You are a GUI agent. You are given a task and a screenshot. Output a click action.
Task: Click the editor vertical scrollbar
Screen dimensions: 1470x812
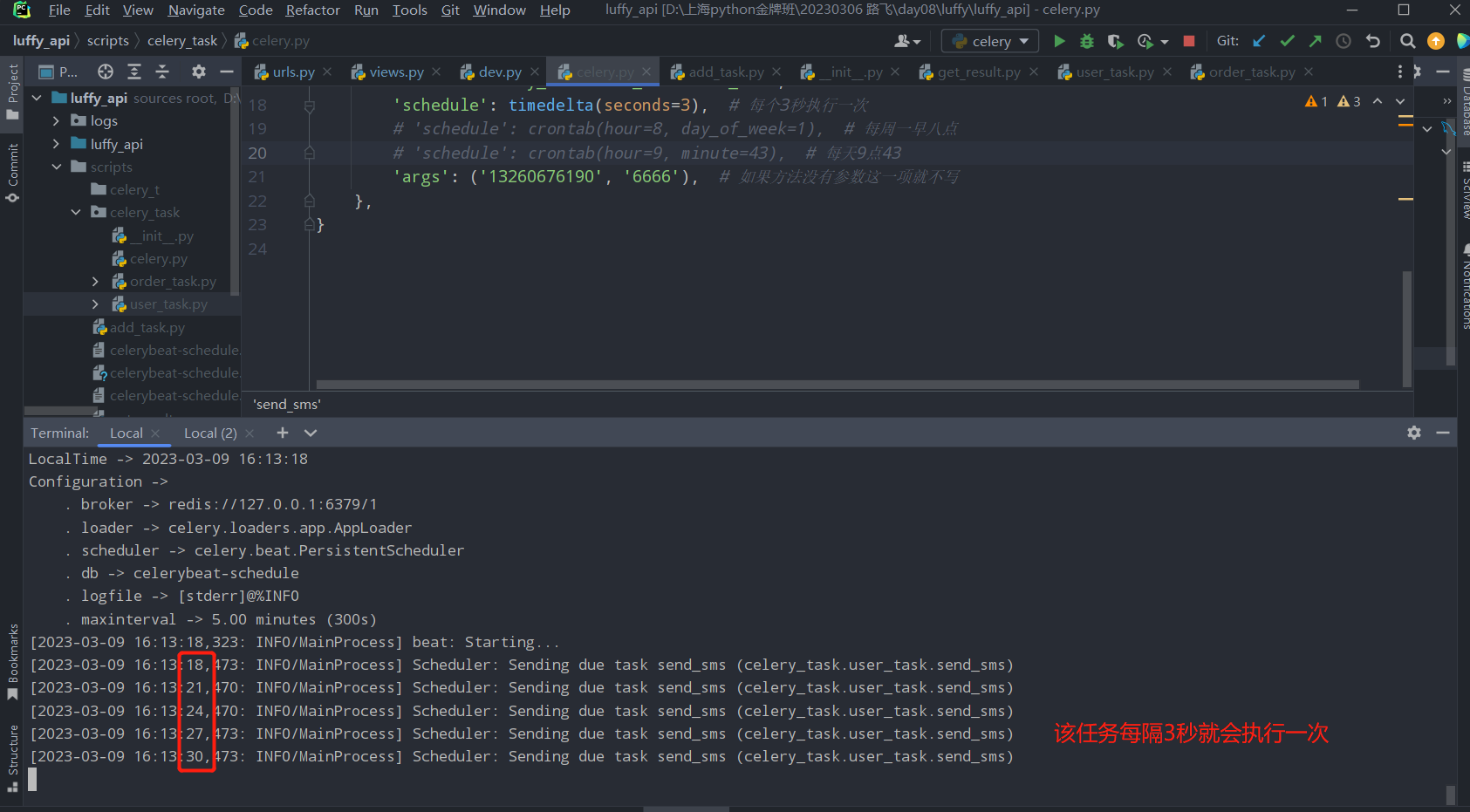tap(1406, 328)
